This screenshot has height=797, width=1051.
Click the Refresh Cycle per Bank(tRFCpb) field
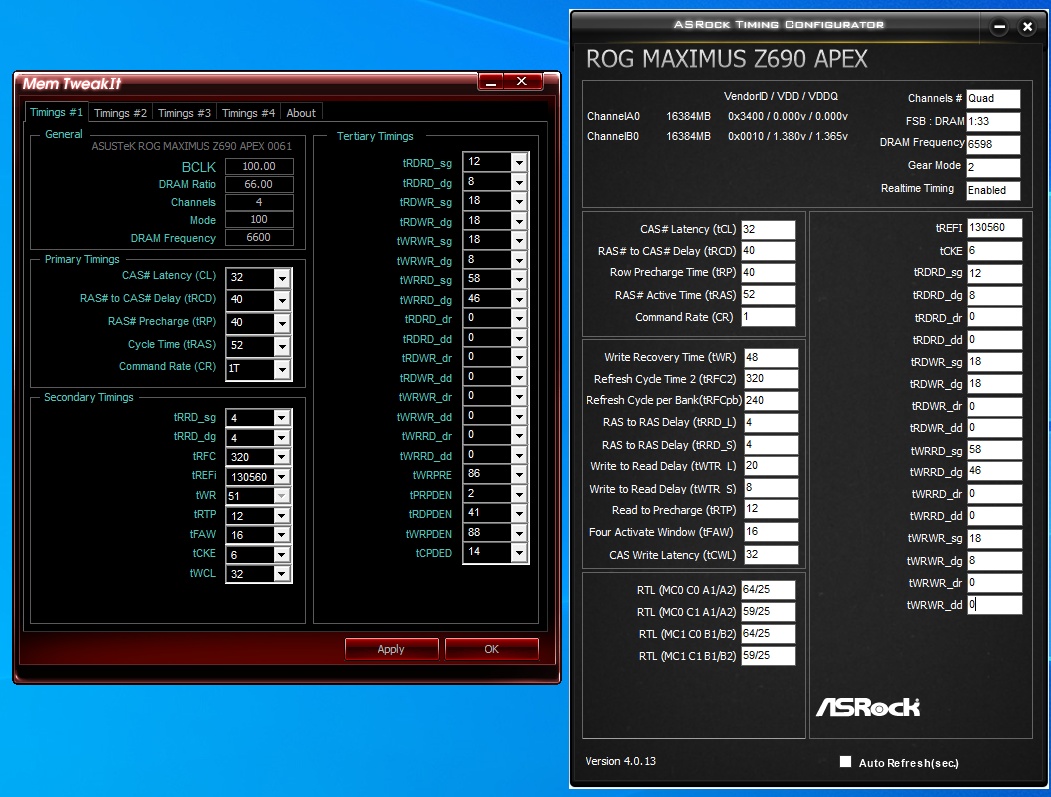[x=771, y=400]
